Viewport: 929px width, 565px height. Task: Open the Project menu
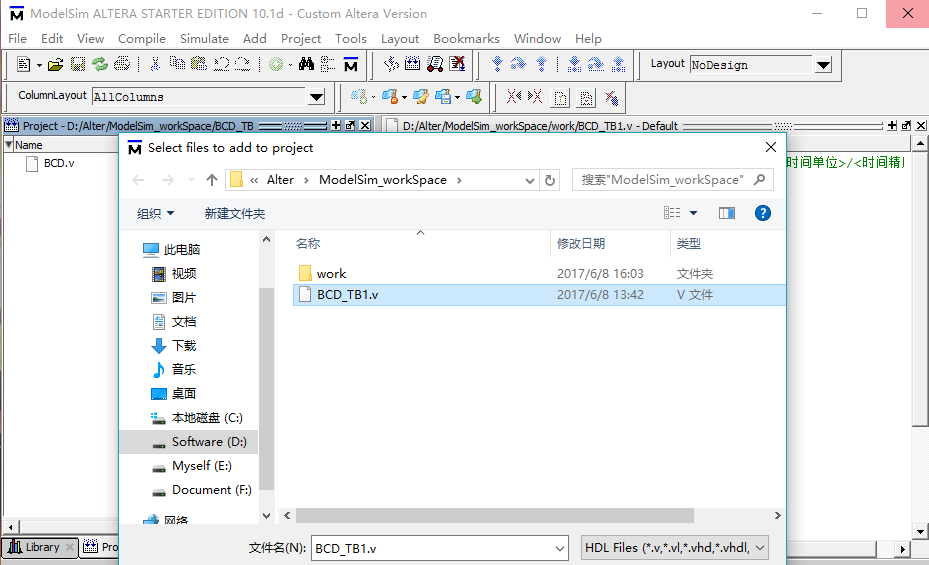301,38
